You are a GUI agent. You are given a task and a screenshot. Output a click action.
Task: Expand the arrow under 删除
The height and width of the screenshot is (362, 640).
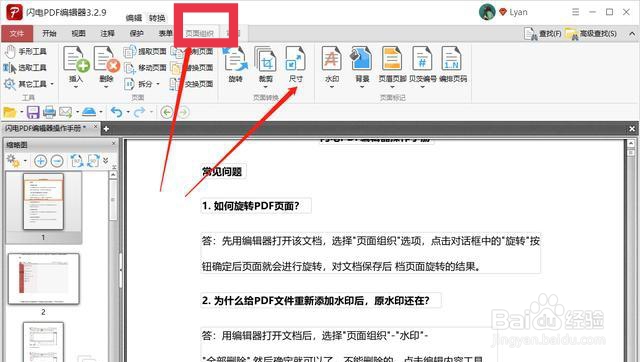[106, 87]
